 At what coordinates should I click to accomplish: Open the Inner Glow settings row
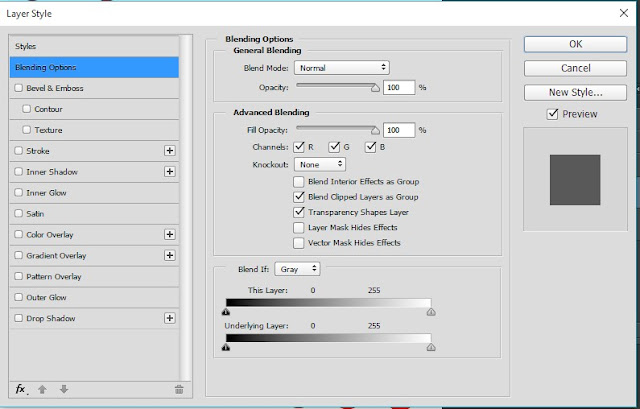point(94,193)
